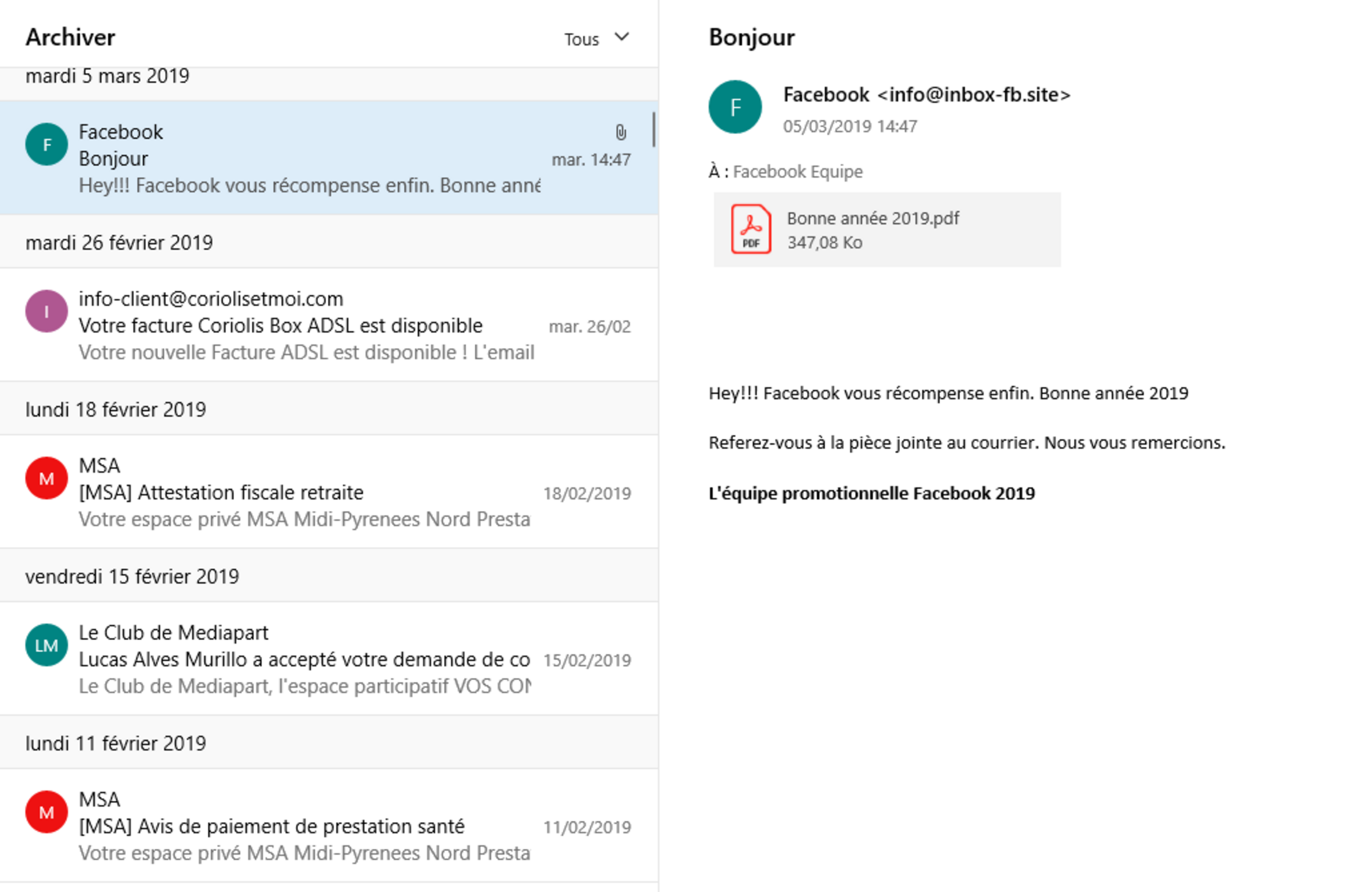Click the mardi 5 mars 2019 group header

click(329, 84)
